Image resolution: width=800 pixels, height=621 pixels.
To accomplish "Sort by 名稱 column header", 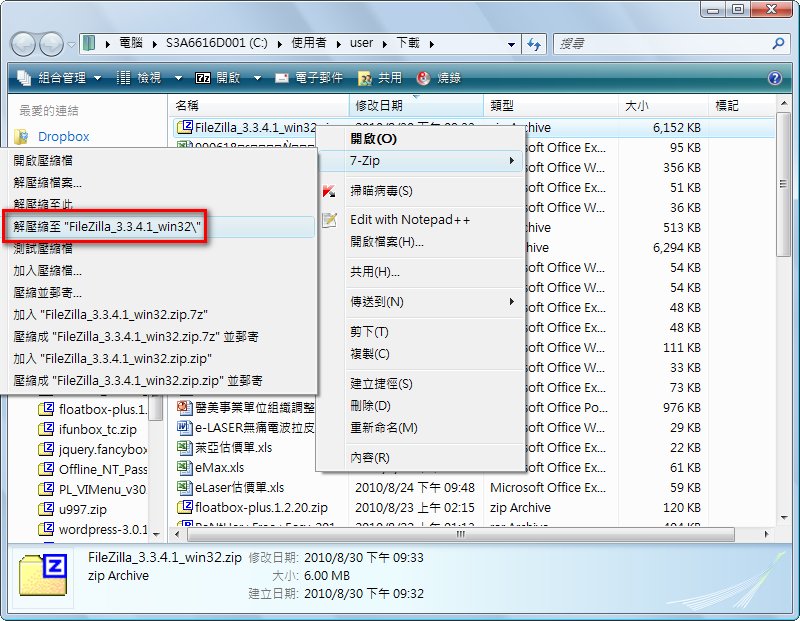I will point(258,105).
